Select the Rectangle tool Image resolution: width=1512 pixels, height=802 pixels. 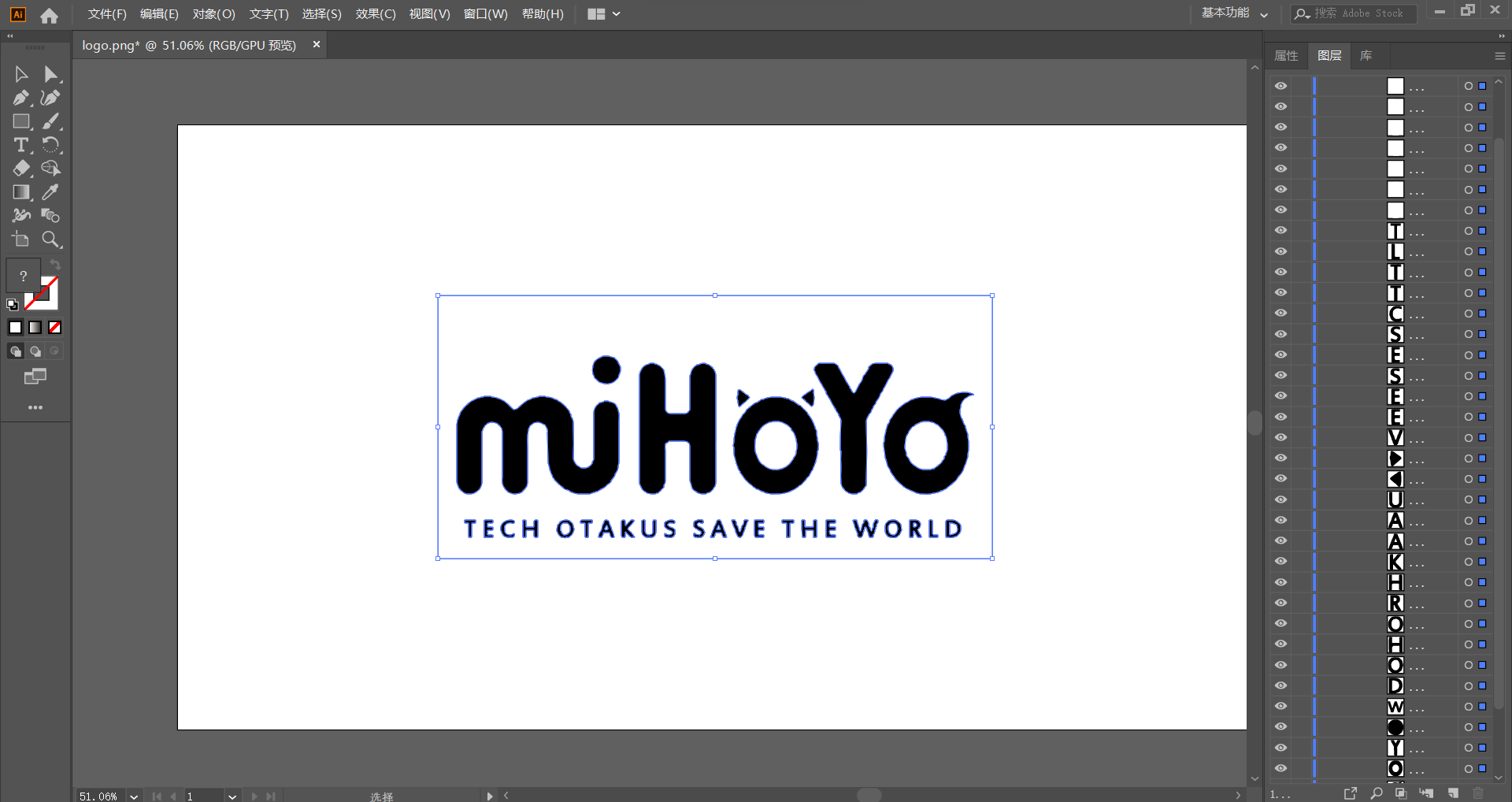click(x=21, y=121)
